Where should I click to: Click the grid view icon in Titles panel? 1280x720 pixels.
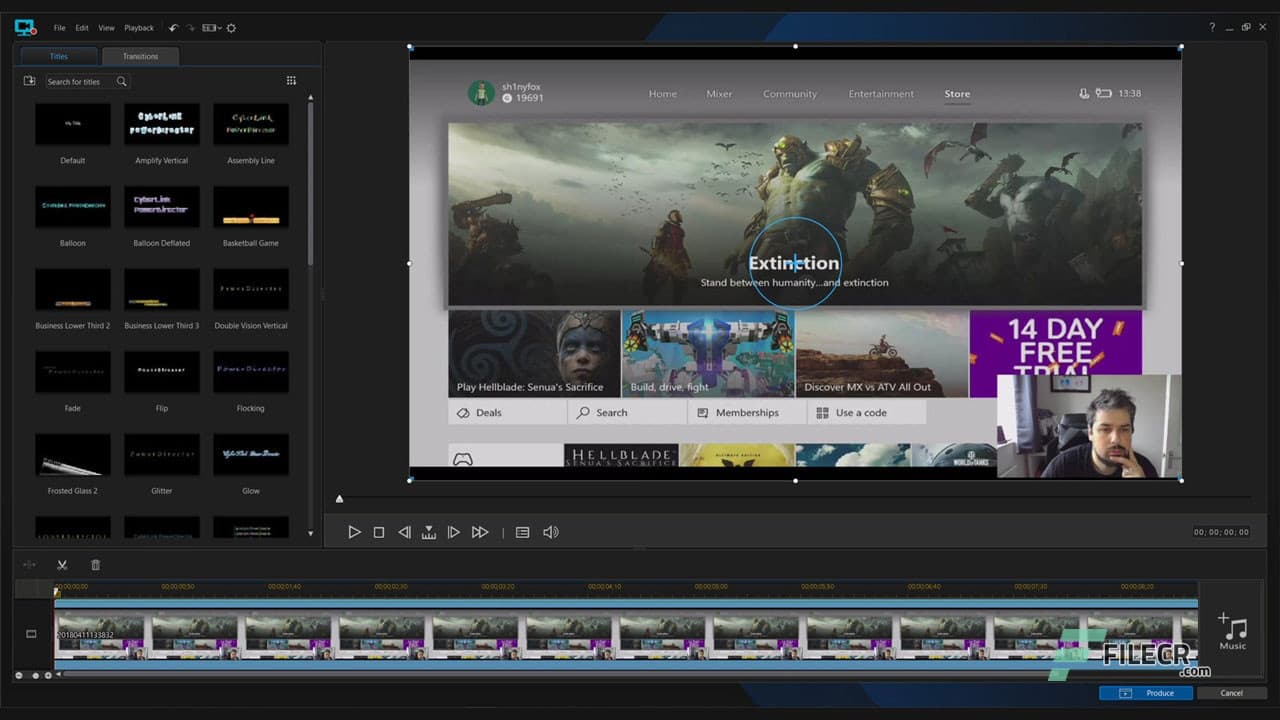coord(291,80)
